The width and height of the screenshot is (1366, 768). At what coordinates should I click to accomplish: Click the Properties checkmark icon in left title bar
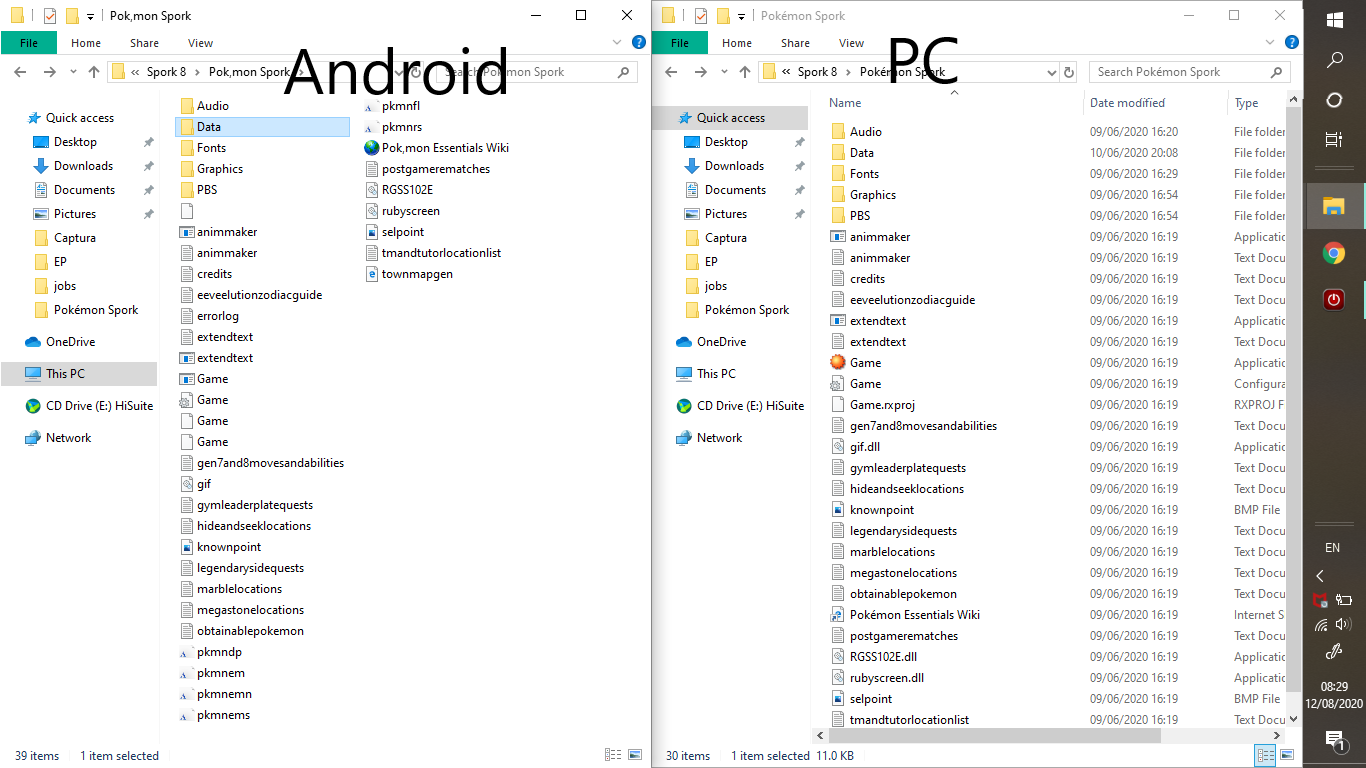tap(50, 16)
